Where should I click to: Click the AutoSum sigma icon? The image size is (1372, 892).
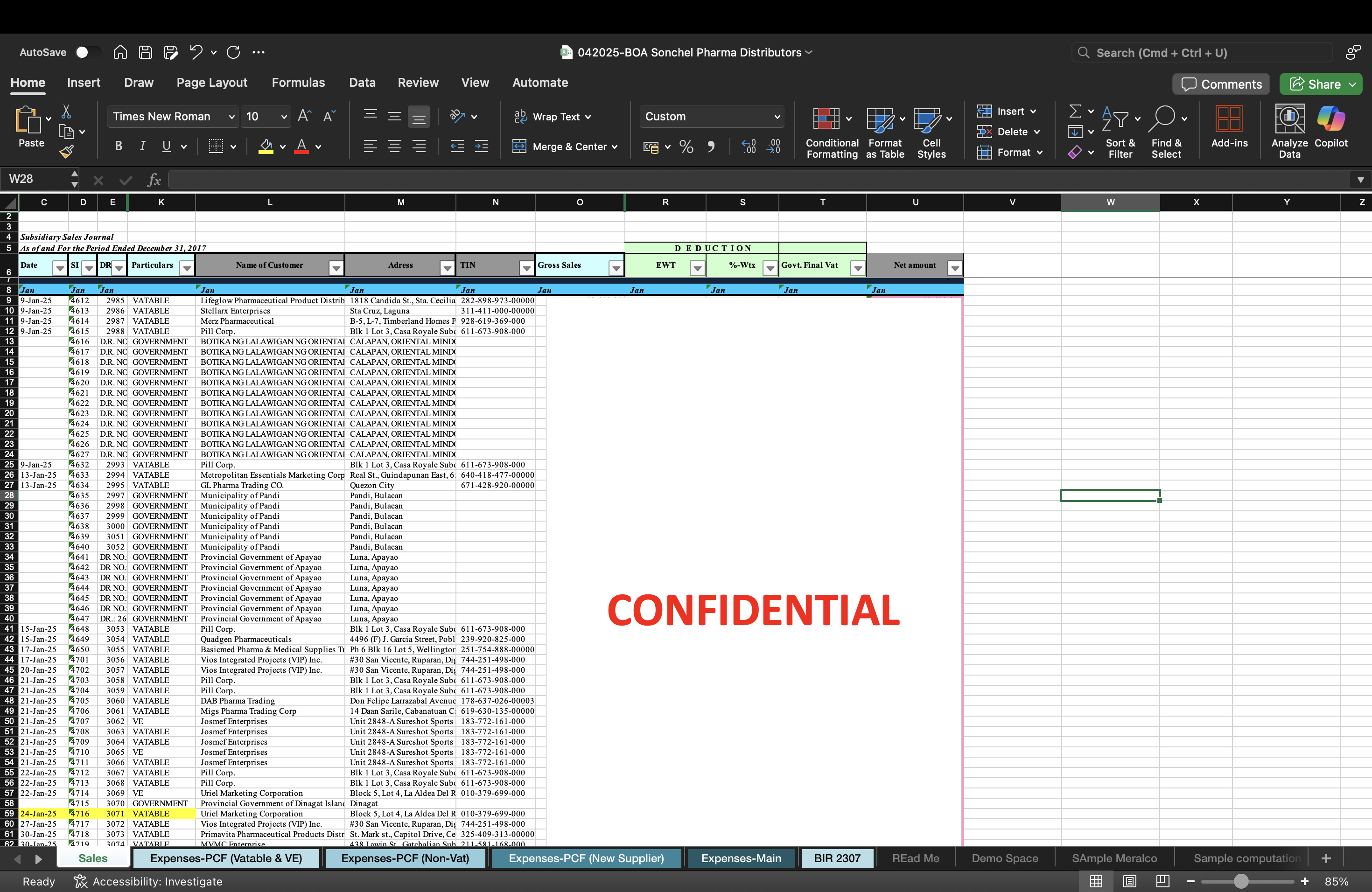(x=1075, y=111)
